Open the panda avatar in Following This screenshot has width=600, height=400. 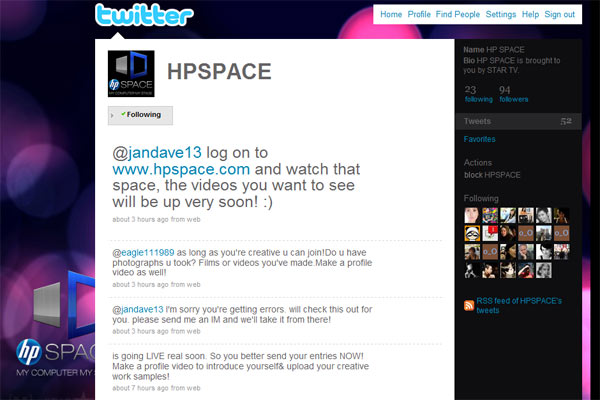pos(472,233)
